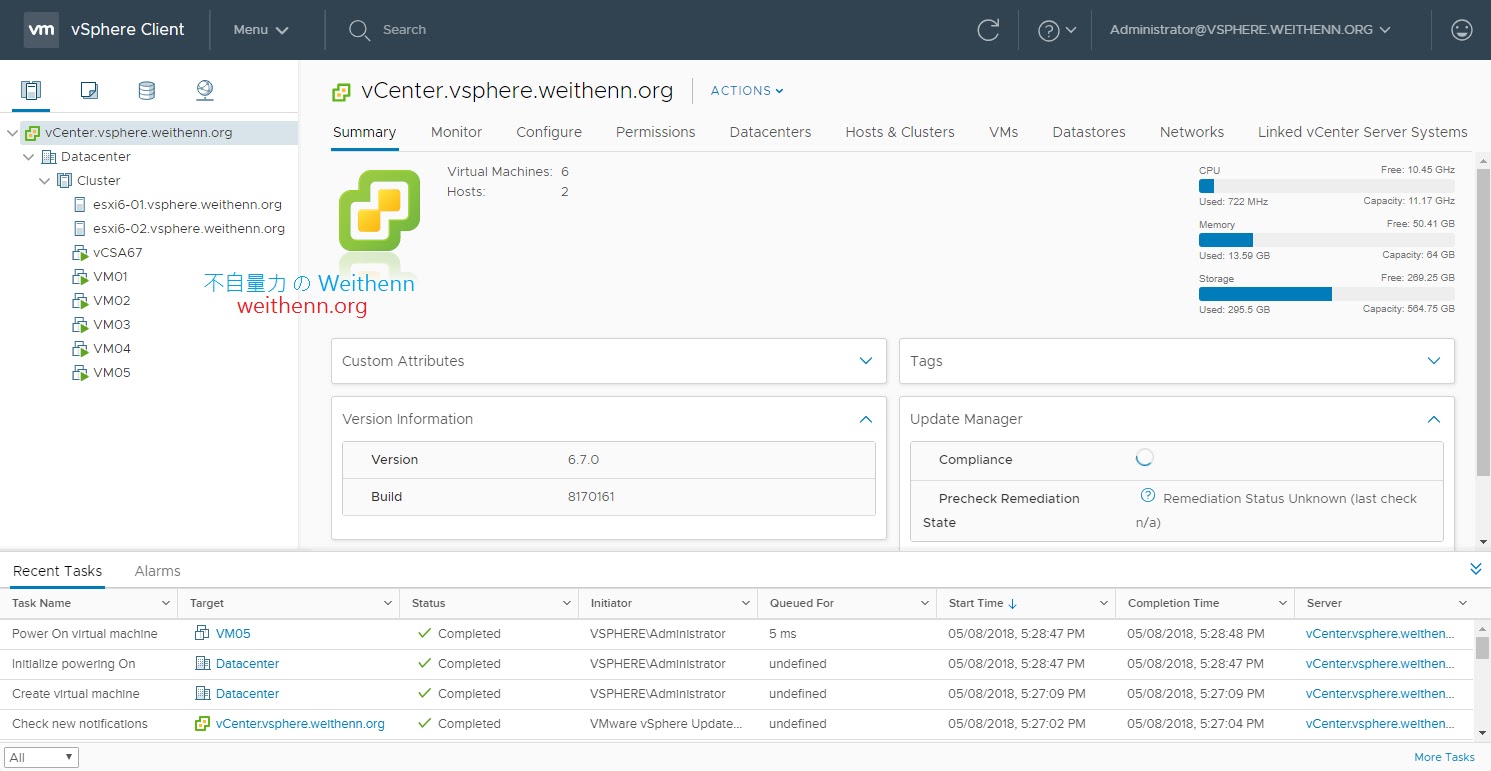Image resolution: width=1491 pixels, height=771 pixels.
Task: Open the Menu dropdown
Action: [x=258, y=30]
